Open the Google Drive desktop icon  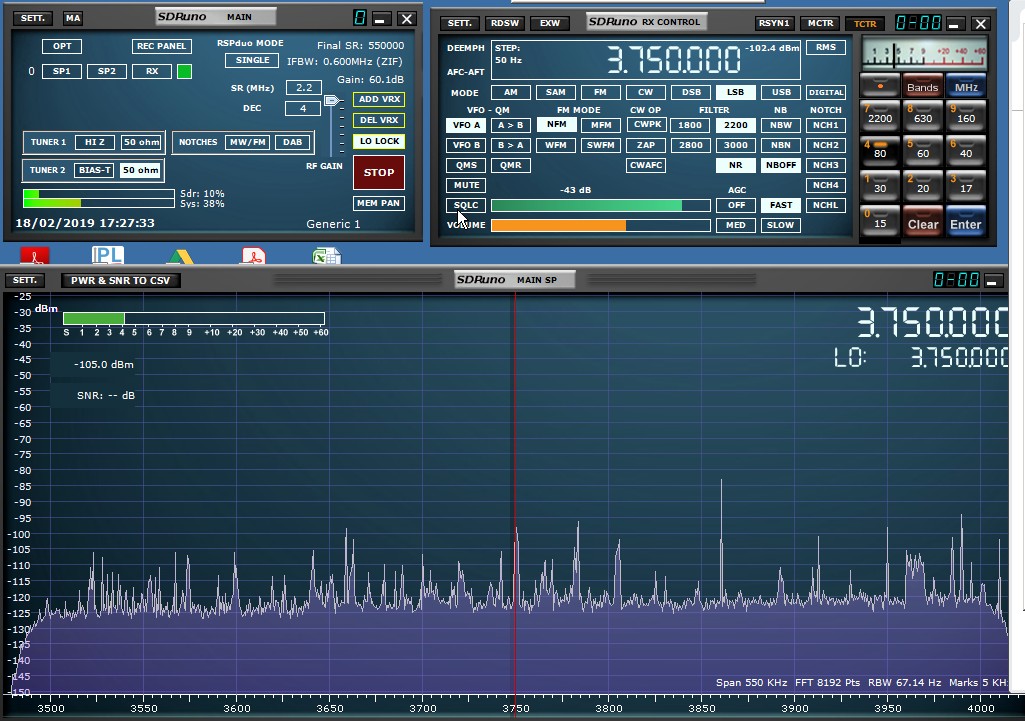180,256
